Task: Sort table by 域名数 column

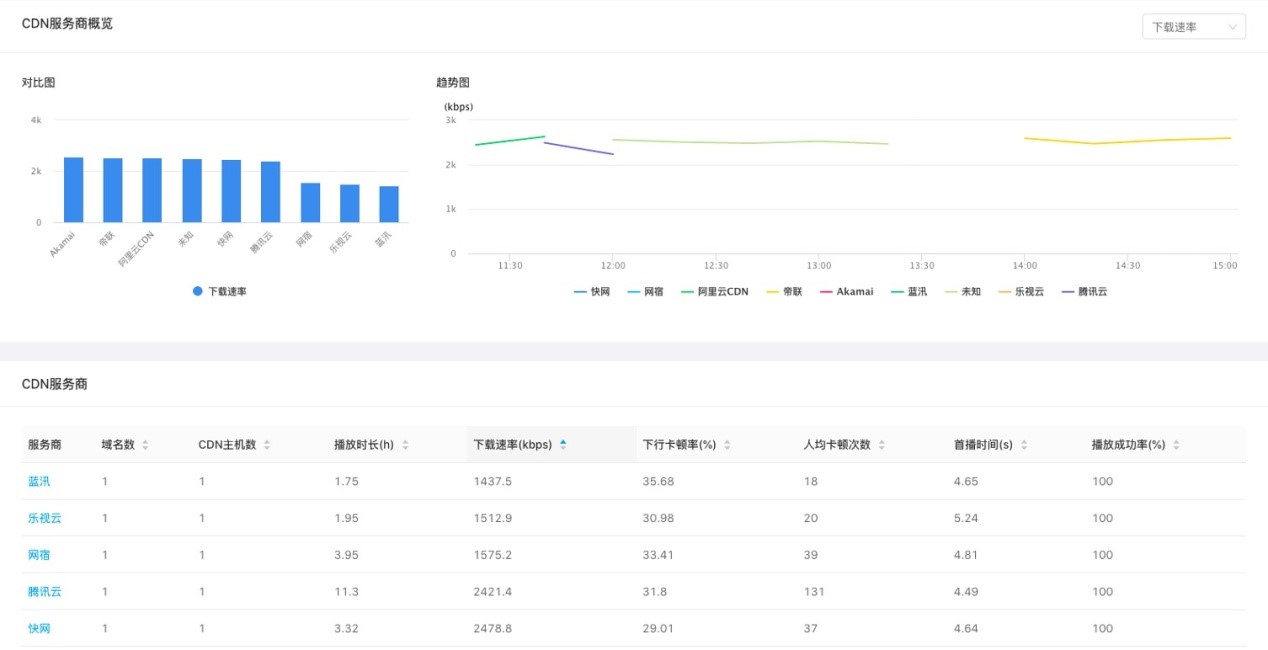Action: [125, 445]
